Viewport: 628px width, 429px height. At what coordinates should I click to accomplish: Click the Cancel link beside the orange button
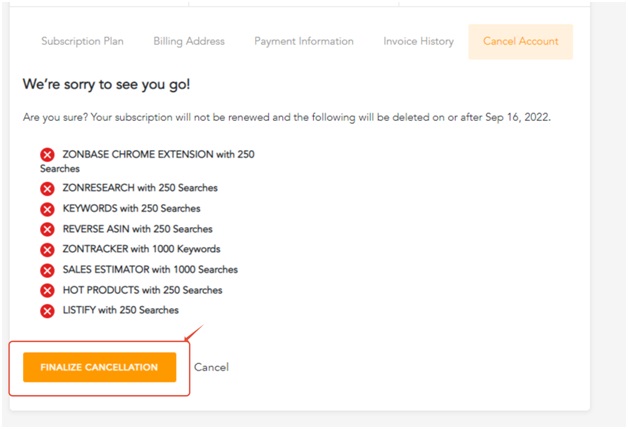pos(211,367)
